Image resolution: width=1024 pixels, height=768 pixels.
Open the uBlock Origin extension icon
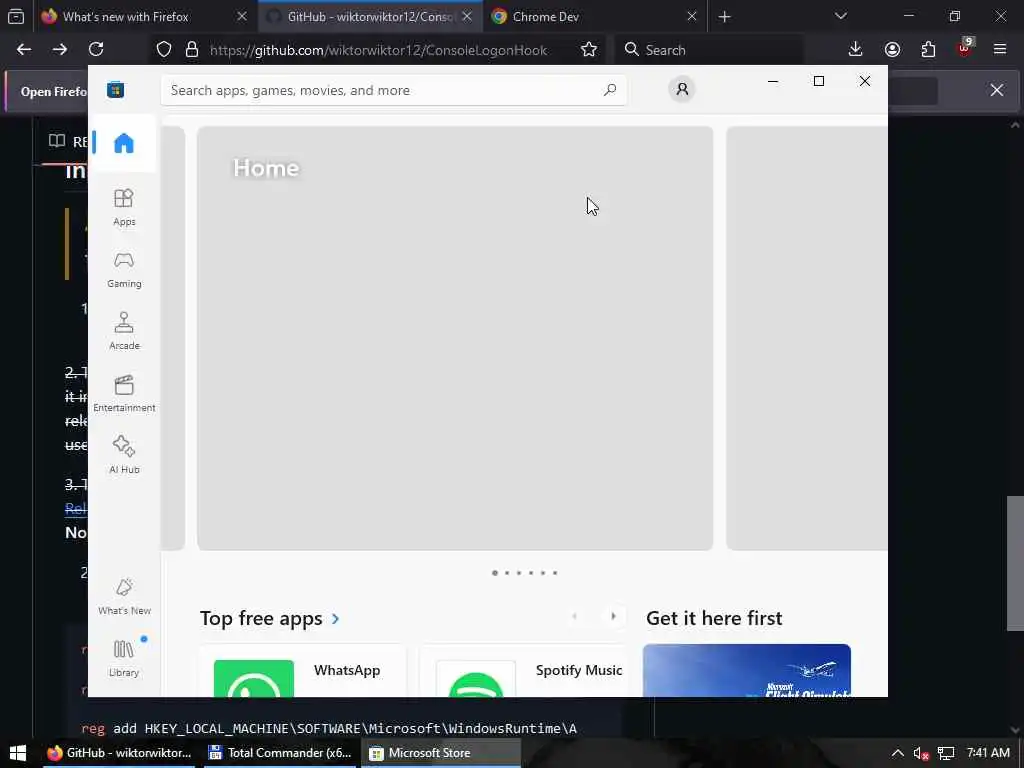pyautogui.click(x=964, y=48)
